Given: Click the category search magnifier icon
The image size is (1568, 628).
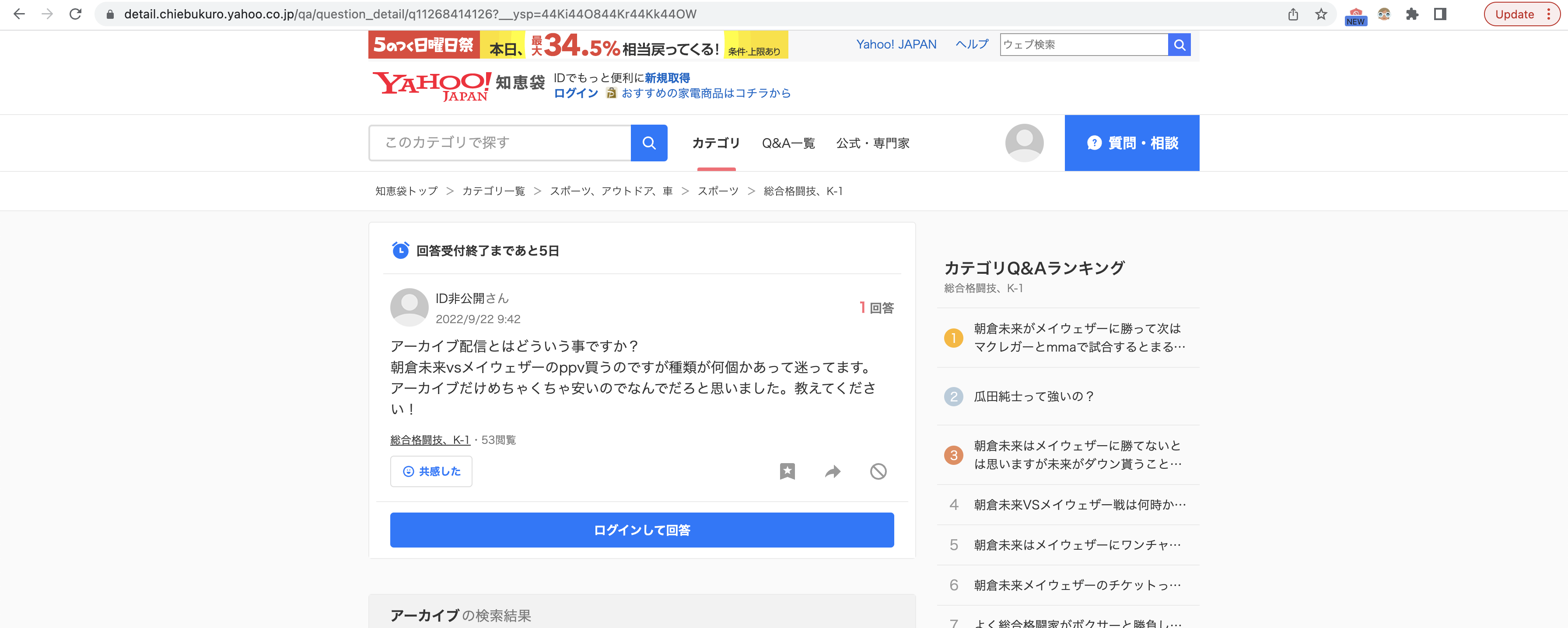Looking at the screenshot, I should point(649,143).
